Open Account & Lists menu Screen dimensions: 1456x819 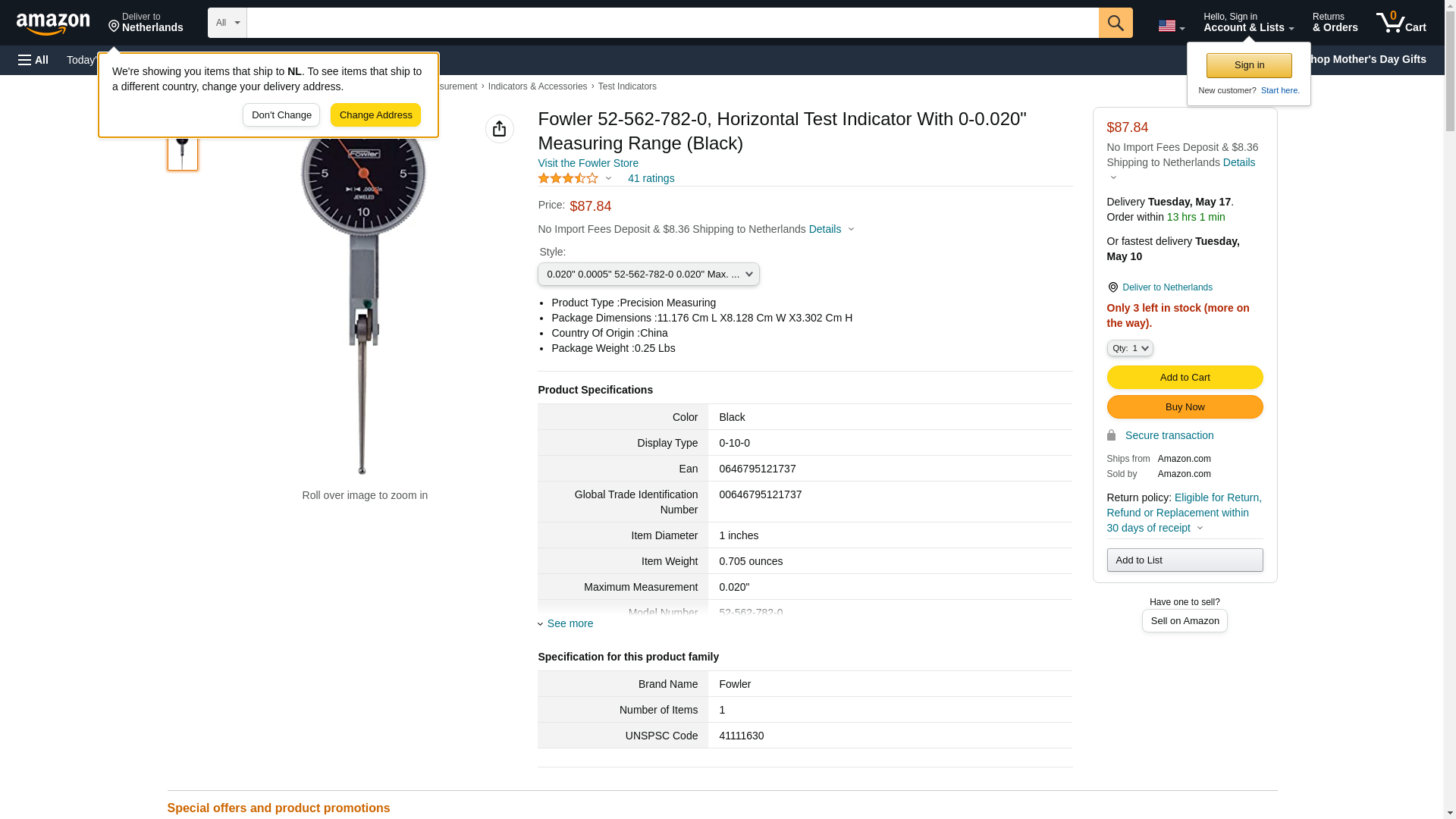click(1248, 22)
